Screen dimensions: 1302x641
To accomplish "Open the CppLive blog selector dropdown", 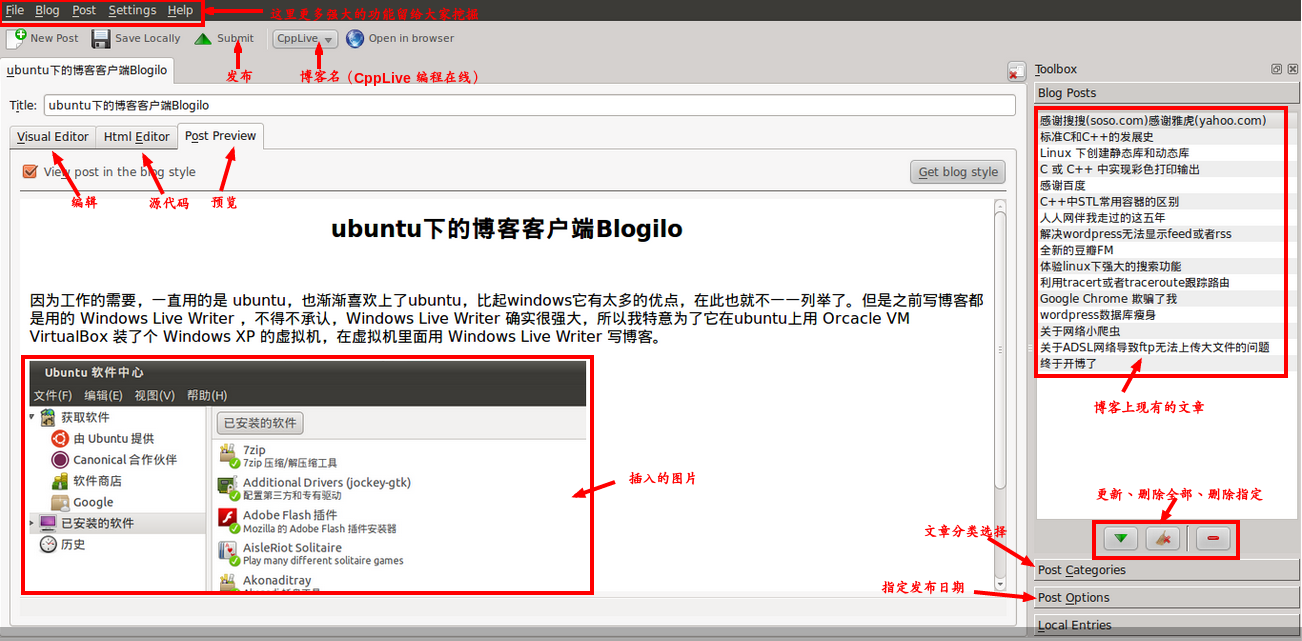I will pos(304,39).
